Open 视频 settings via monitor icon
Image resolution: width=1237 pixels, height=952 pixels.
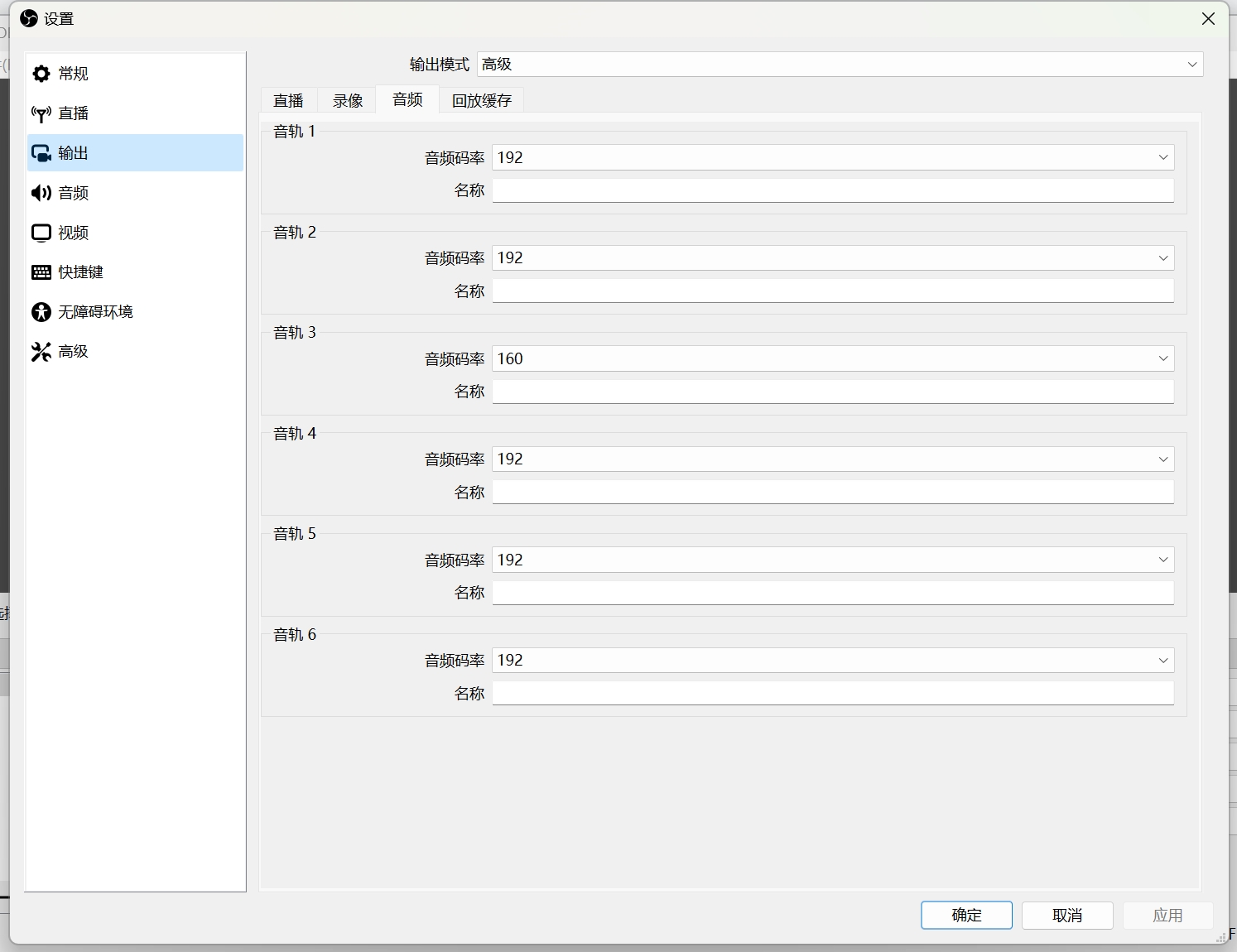pyautogui.click(x=41, y=233)
